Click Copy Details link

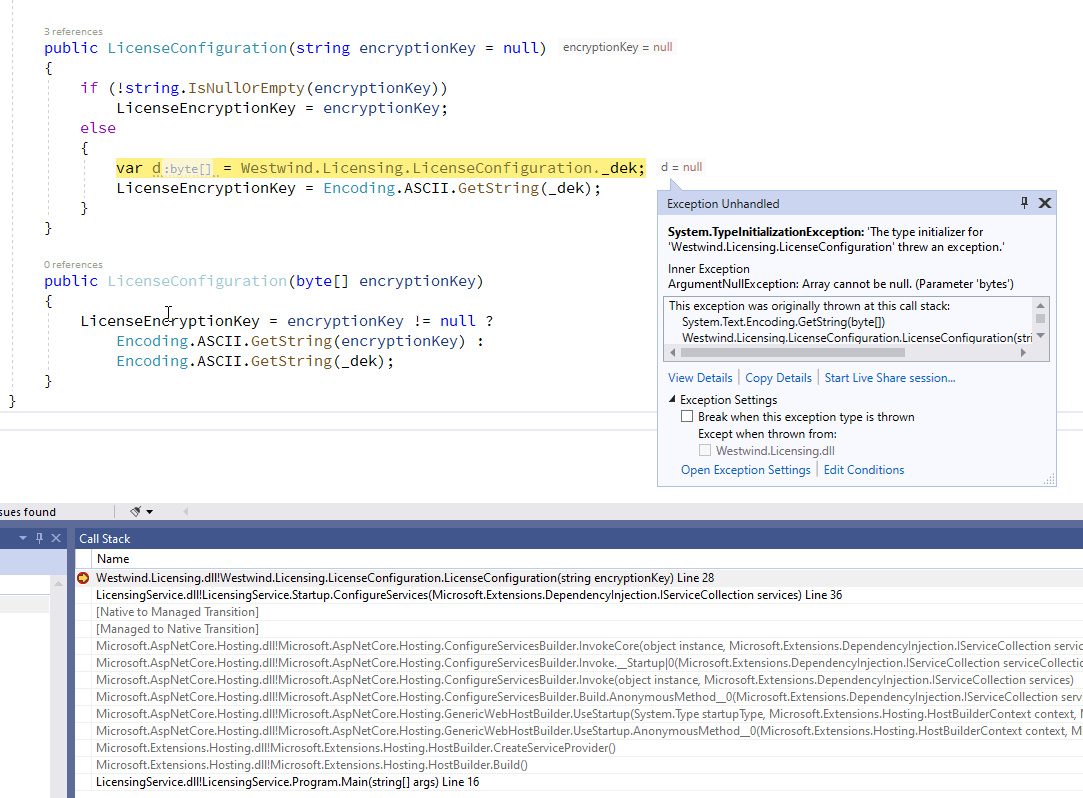(778, 378)
